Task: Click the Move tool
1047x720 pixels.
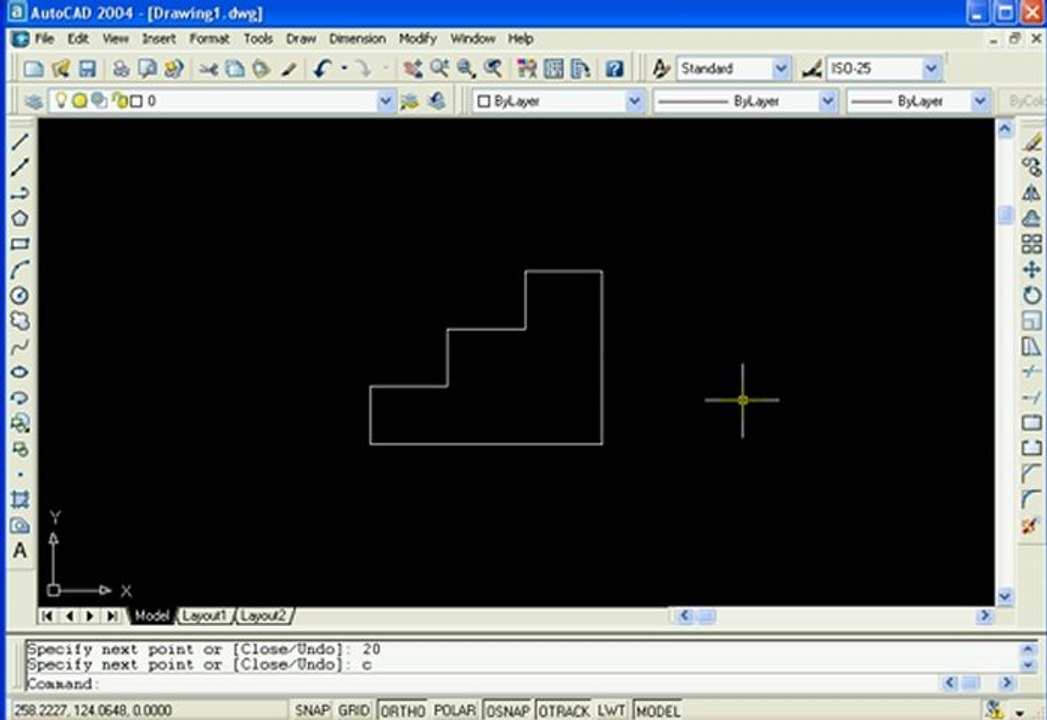Action: pos(1032,270)
